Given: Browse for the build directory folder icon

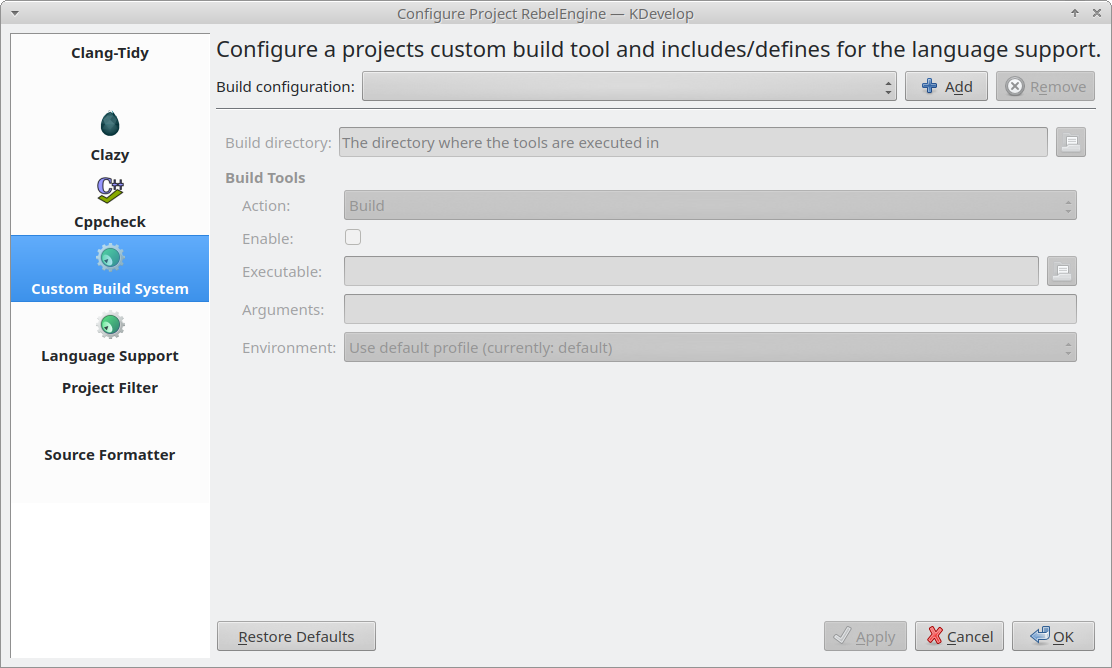Looking at the screenshot, I should (1071, 143).
